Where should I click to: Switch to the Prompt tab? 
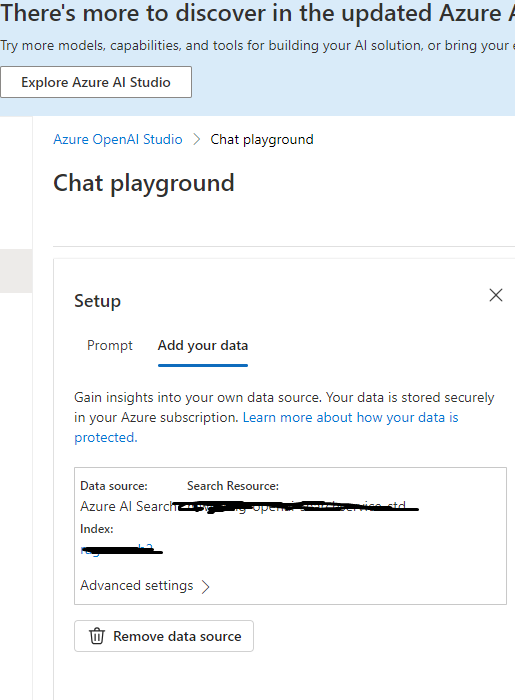point(110,345)
